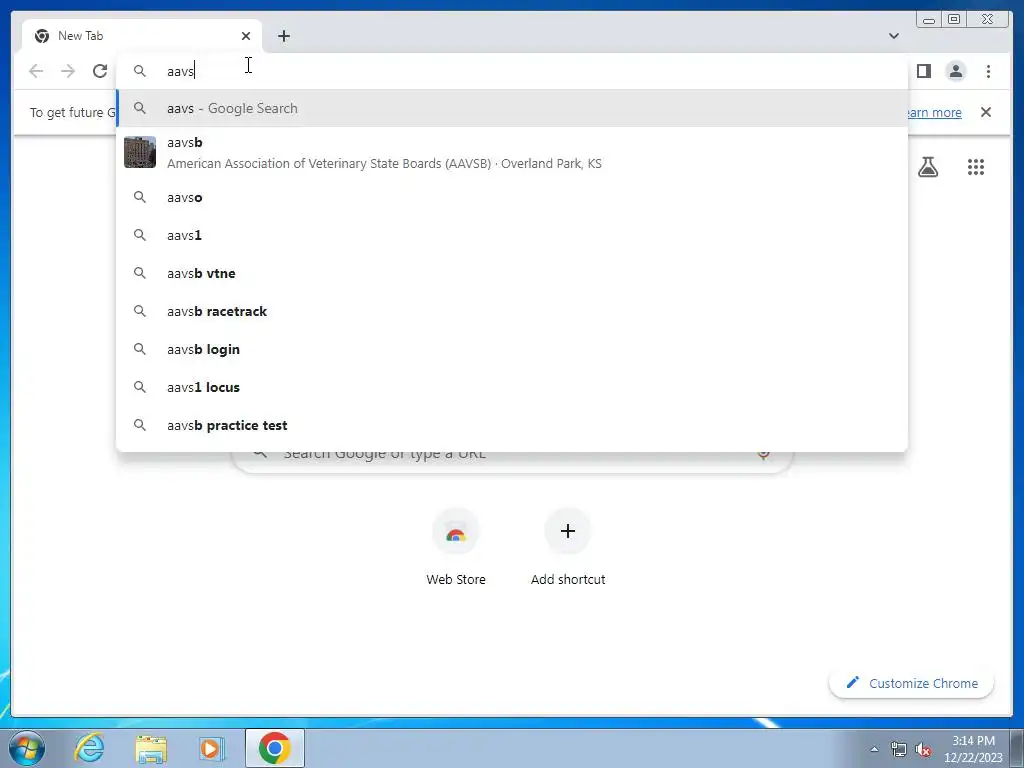Open the profile avatar button
The width and height of the screenshot is (1024, 768).
pyautogui.click(x=955, y=71)
